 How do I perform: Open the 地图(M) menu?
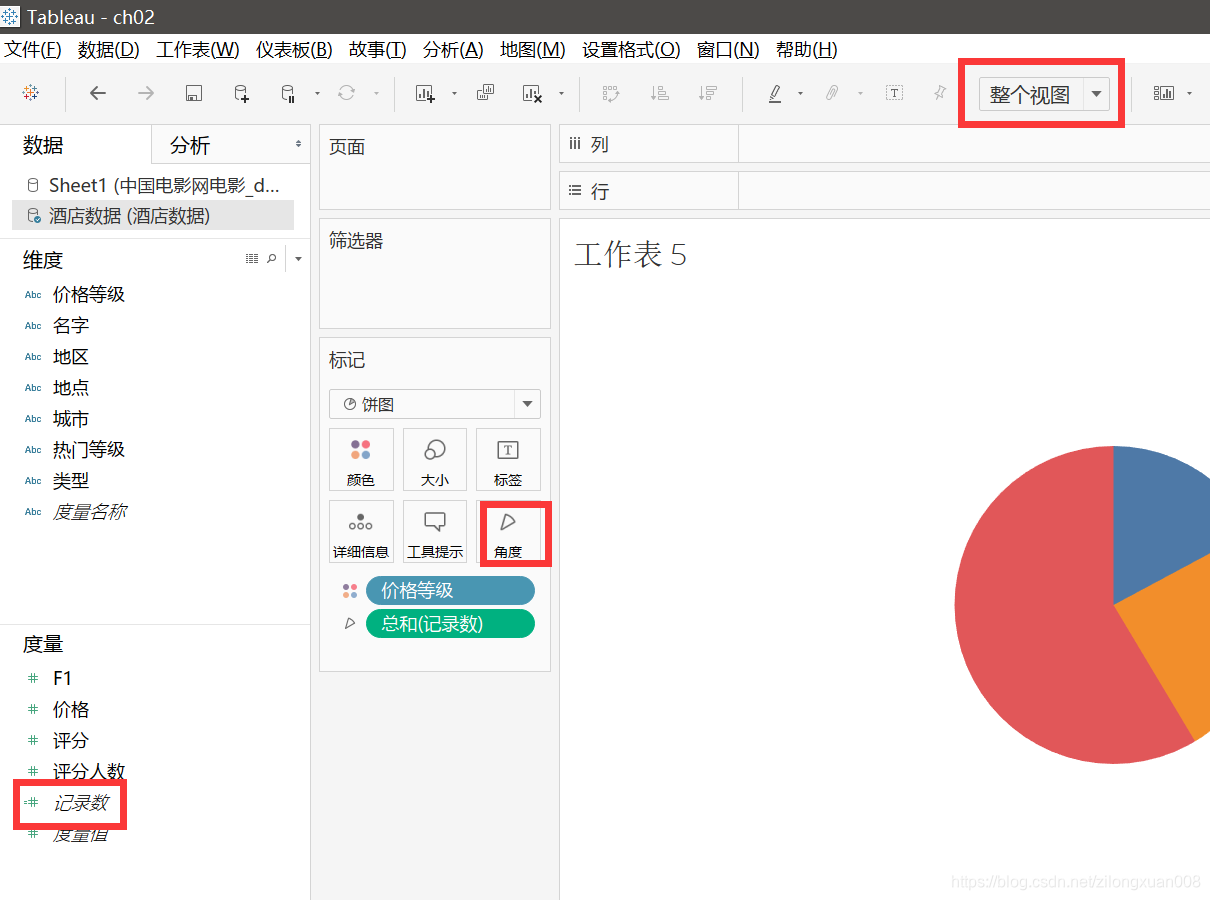click(x=533, y=49)
